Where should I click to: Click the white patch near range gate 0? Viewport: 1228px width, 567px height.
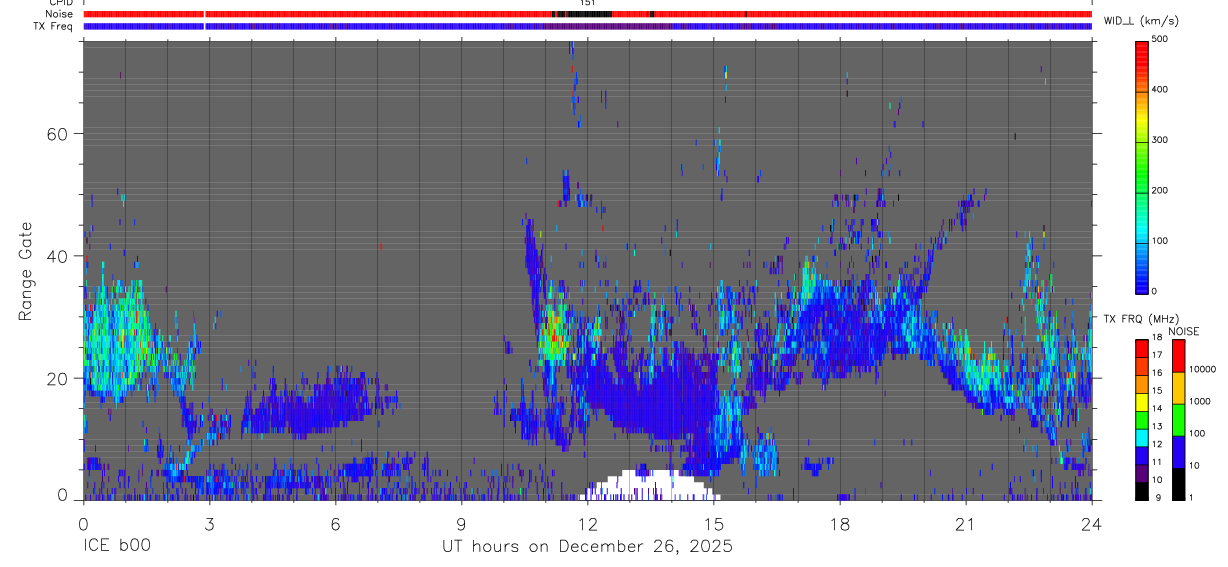click(648, 485)
